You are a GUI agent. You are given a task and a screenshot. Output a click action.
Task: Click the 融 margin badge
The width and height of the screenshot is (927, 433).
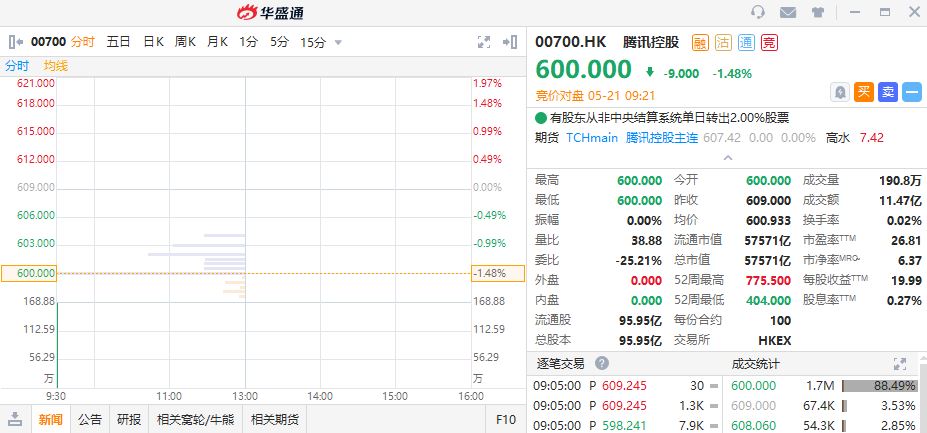[x=700, y=43]
